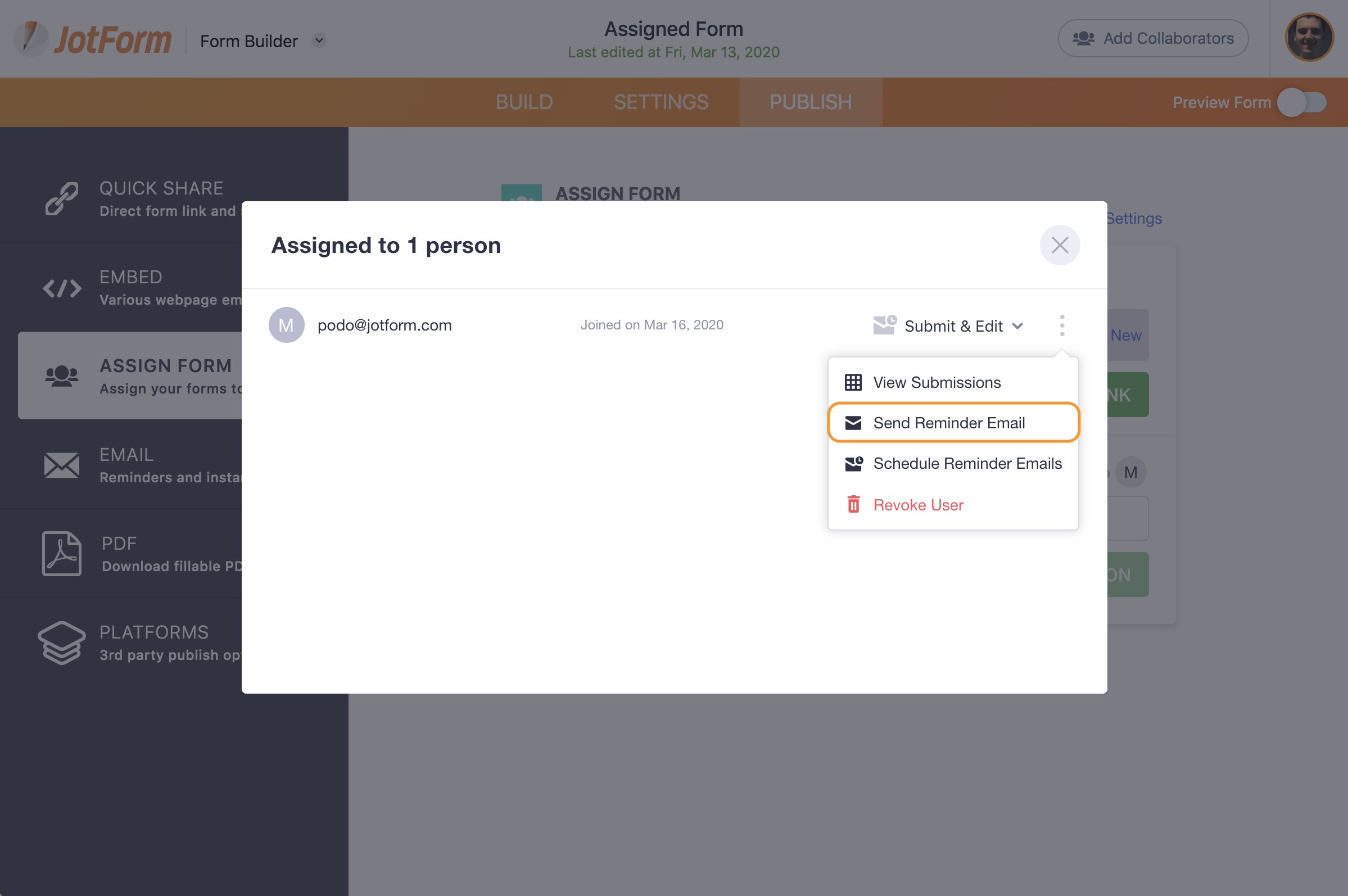The height and width of the screenshot is (896, 1348).
Task: Click the Quick Share link icon
Action: pyautogui.click(x=61, y=199)
